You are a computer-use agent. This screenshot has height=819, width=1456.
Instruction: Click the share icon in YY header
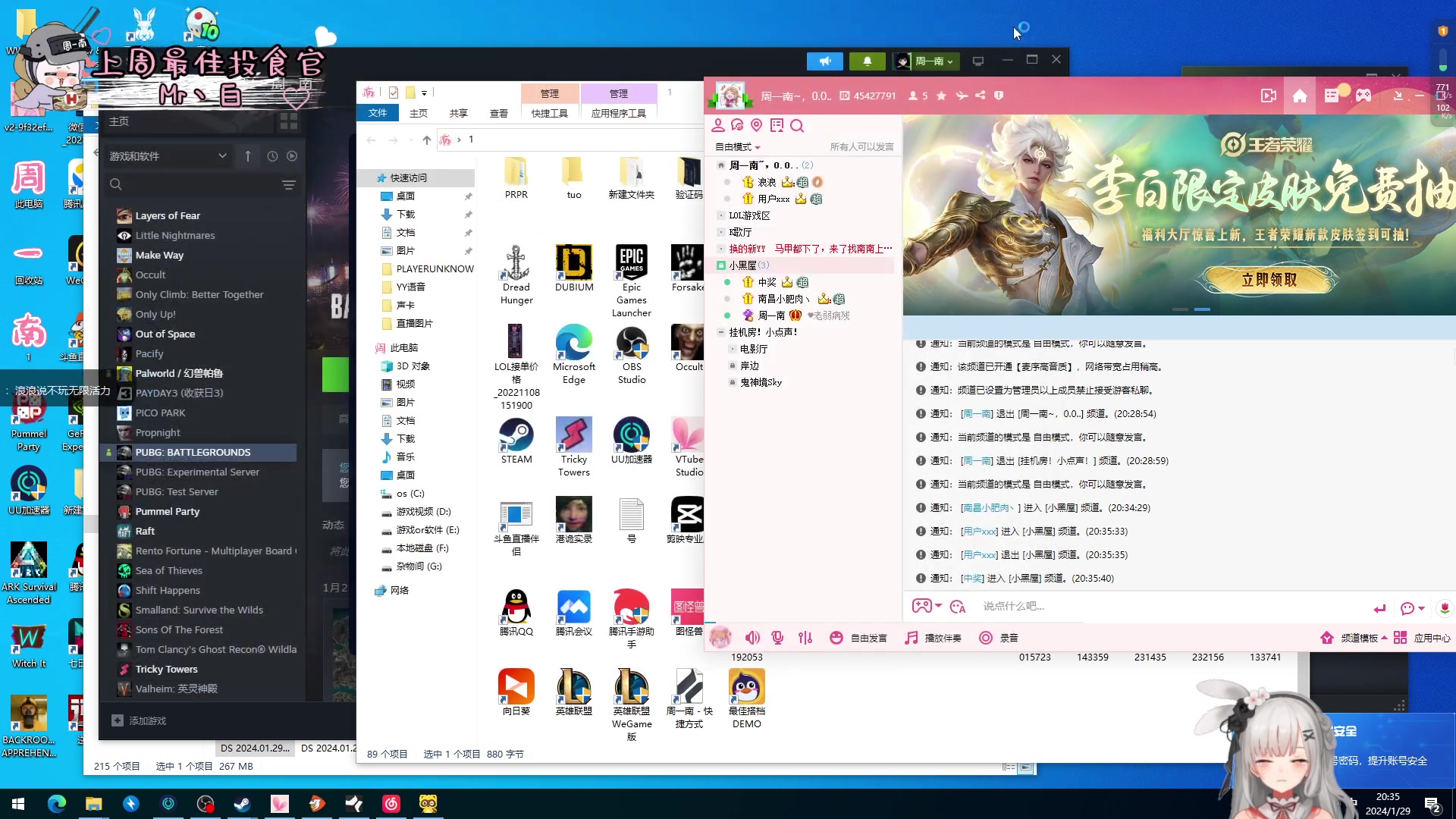pos(981,96)
